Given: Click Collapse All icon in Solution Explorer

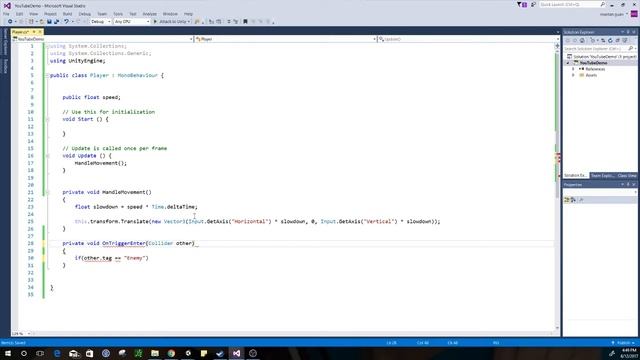Looking at the screenshot, I should [x=618, y=40].
